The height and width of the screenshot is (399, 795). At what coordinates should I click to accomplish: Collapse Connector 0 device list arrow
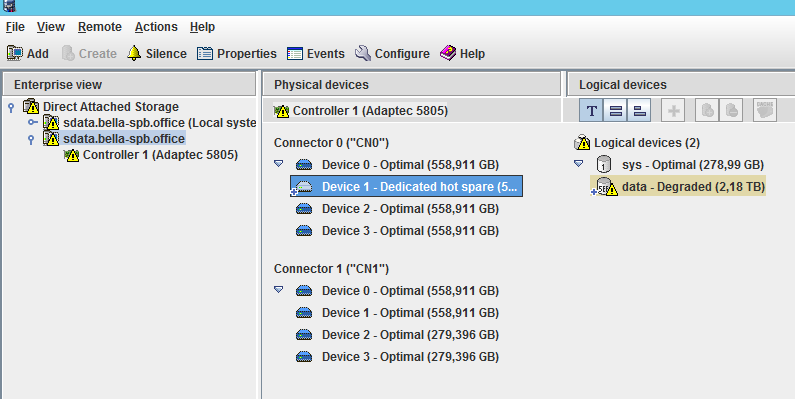pyautogui.click(x=278, y=164)
